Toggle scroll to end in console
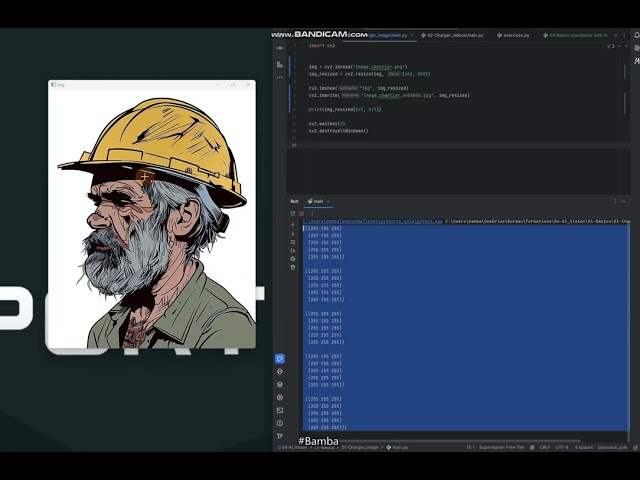Viewport: 640px width, 480px height. [x=293, y=250]
